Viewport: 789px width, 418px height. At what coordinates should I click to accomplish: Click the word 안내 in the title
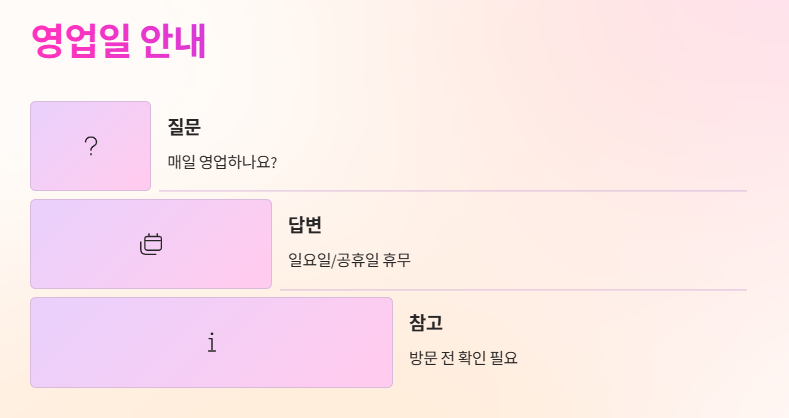pyautogui.click(x=173, y=41)
